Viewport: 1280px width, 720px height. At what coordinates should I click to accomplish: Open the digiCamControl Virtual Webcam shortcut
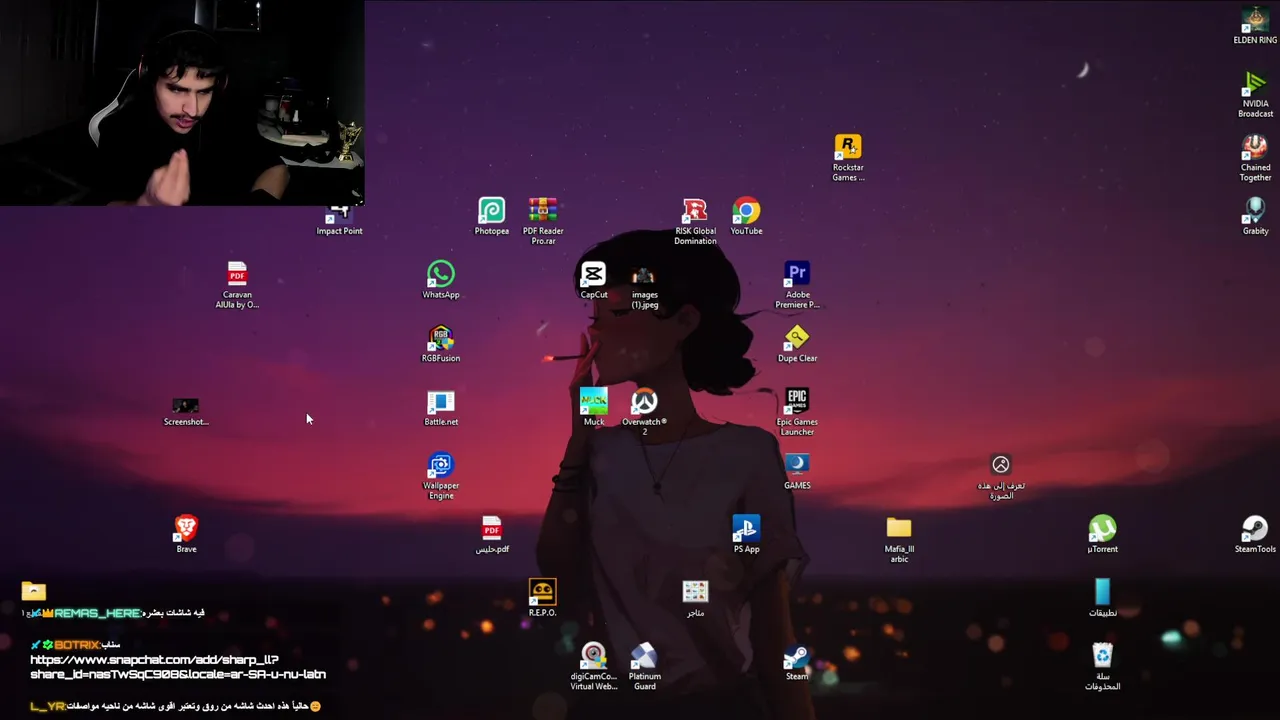click(x=593, y=666)
